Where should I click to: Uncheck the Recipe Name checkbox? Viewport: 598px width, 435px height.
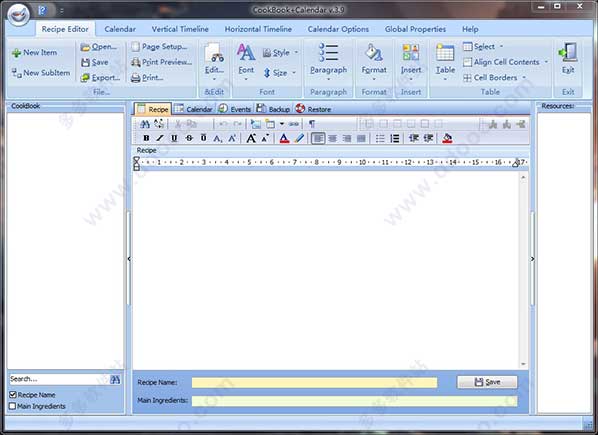tap(13, 395)
